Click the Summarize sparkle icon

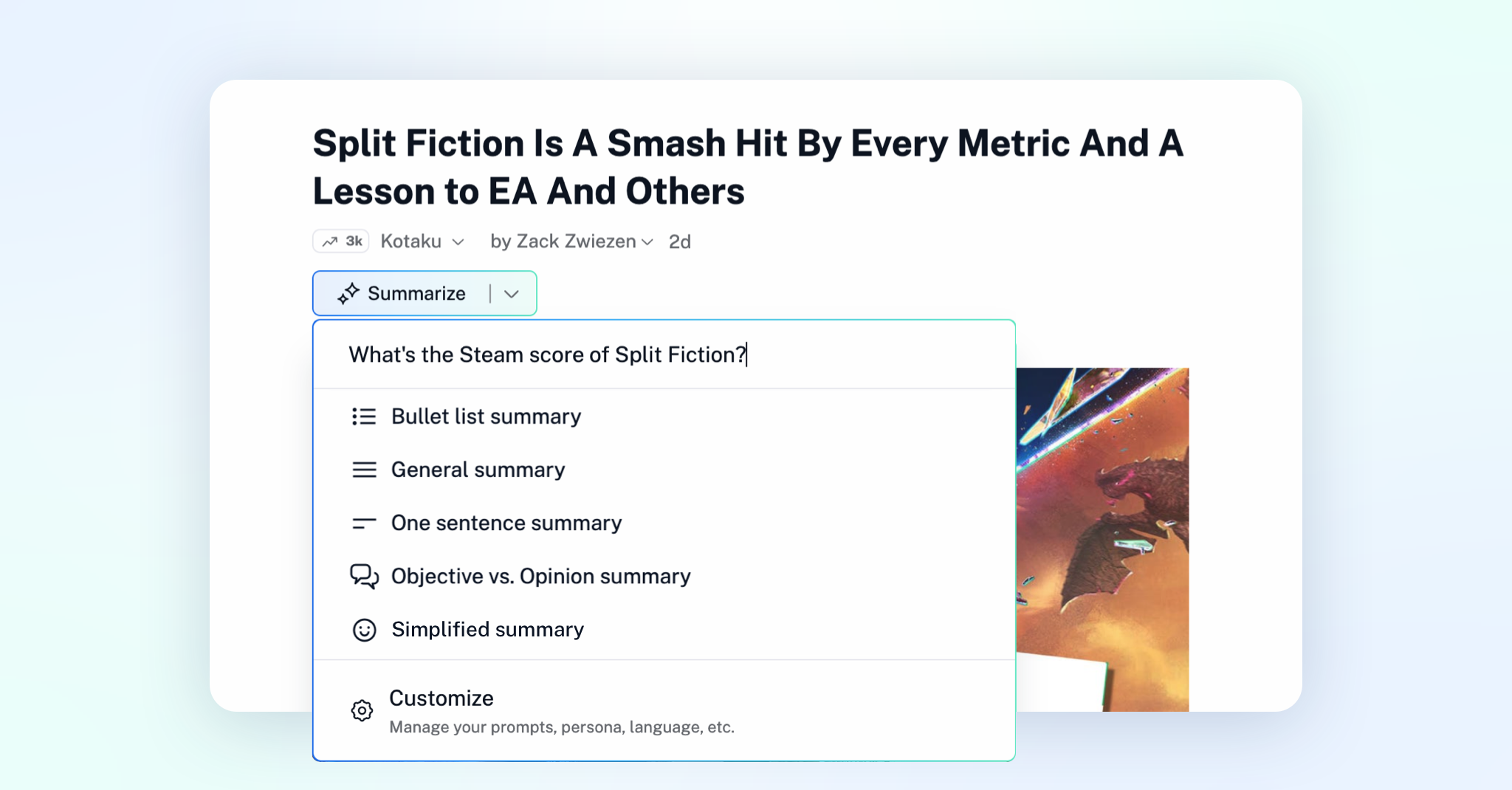tap(348, 294)
